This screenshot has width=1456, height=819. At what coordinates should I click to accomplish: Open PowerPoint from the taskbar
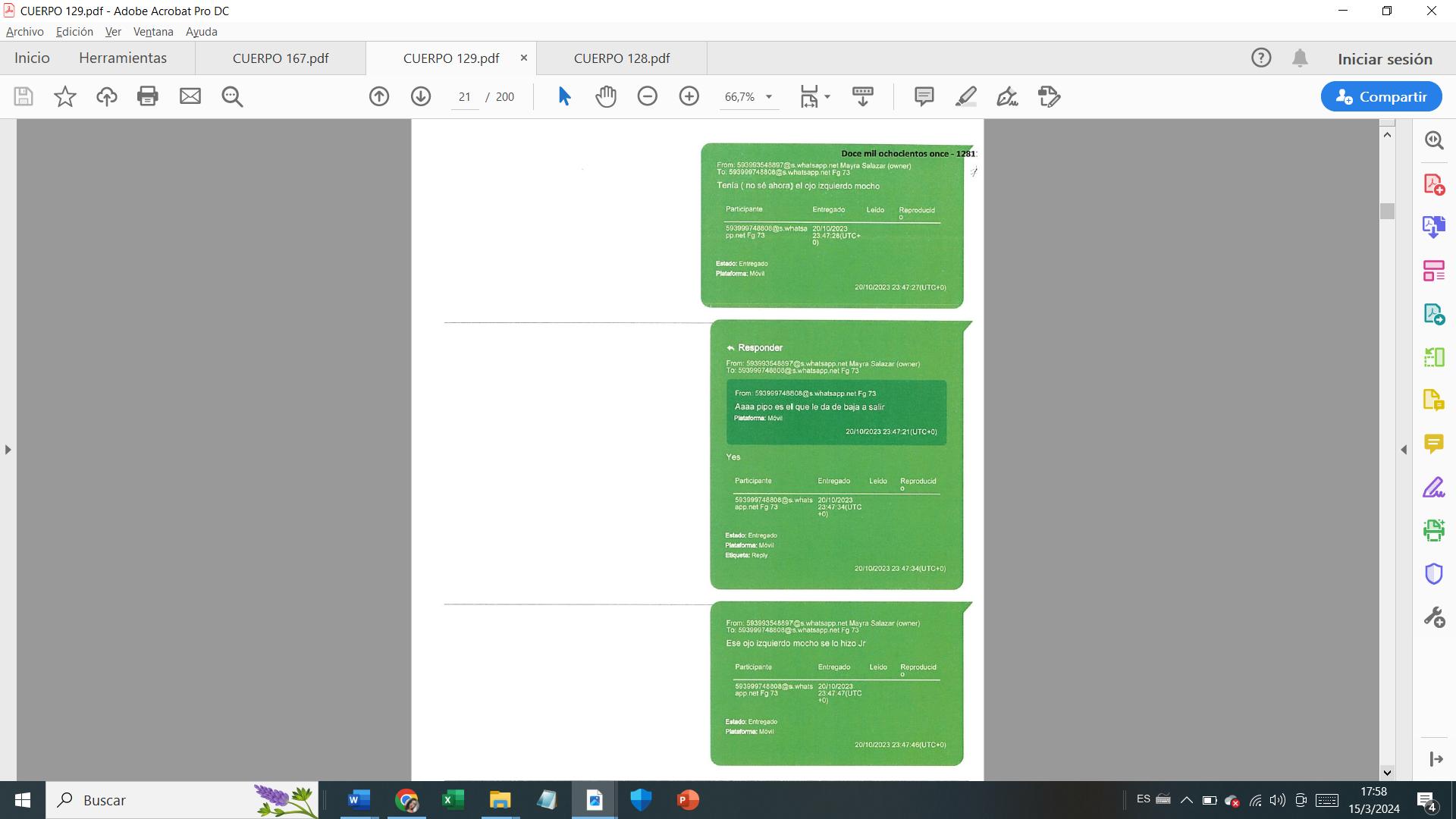point(688,800)
